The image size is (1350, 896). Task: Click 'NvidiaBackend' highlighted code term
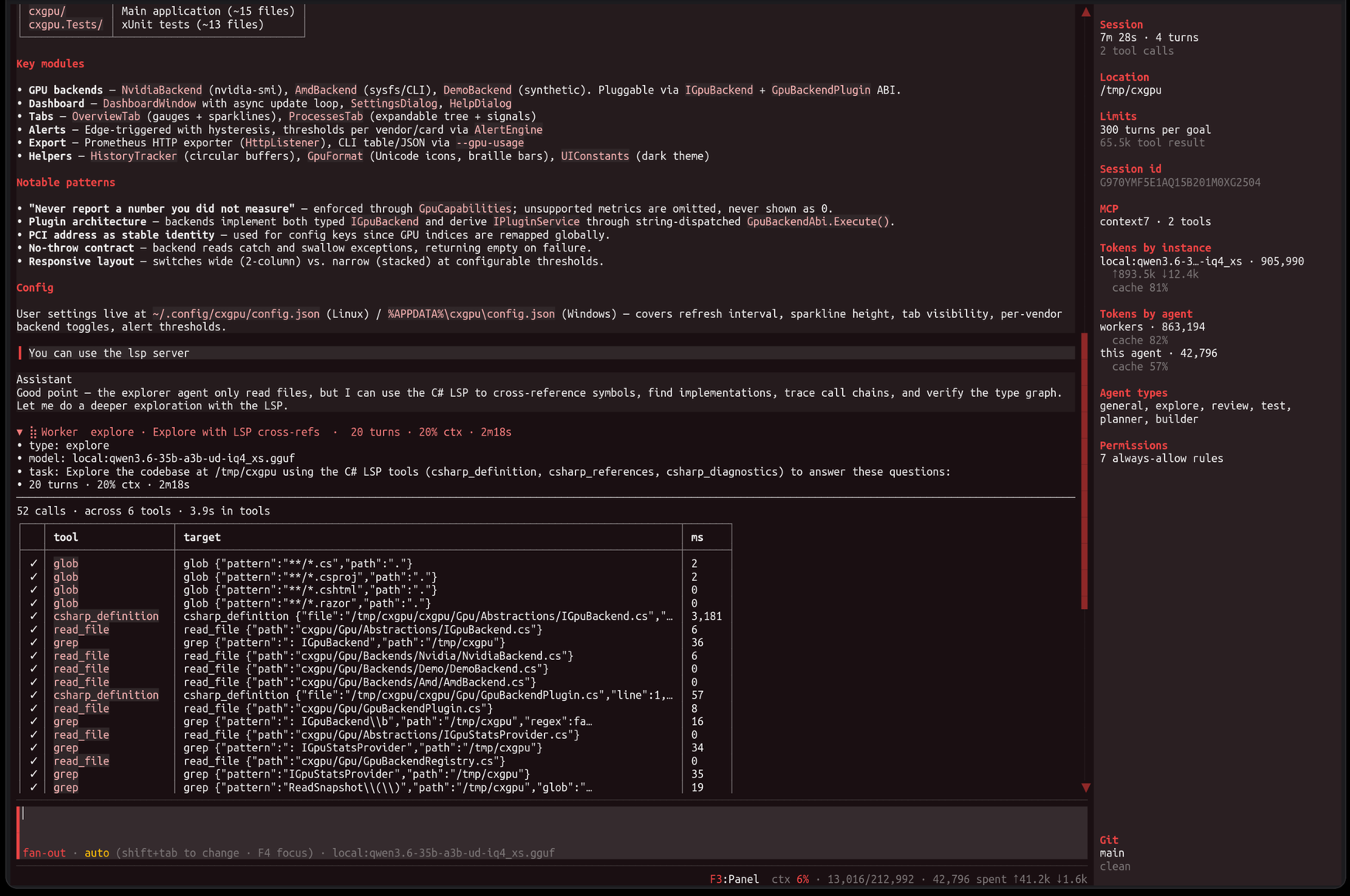click(x=161, y=90)
